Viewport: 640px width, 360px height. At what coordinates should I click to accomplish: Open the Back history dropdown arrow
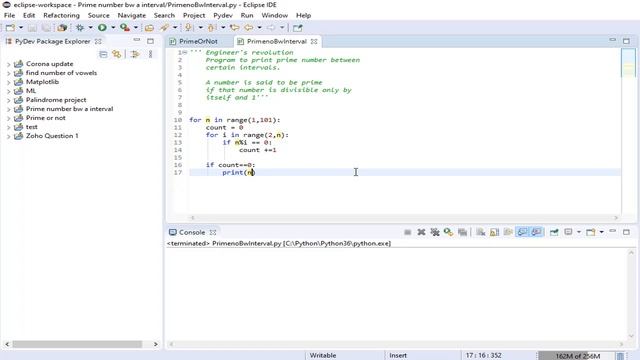point(259,28)
